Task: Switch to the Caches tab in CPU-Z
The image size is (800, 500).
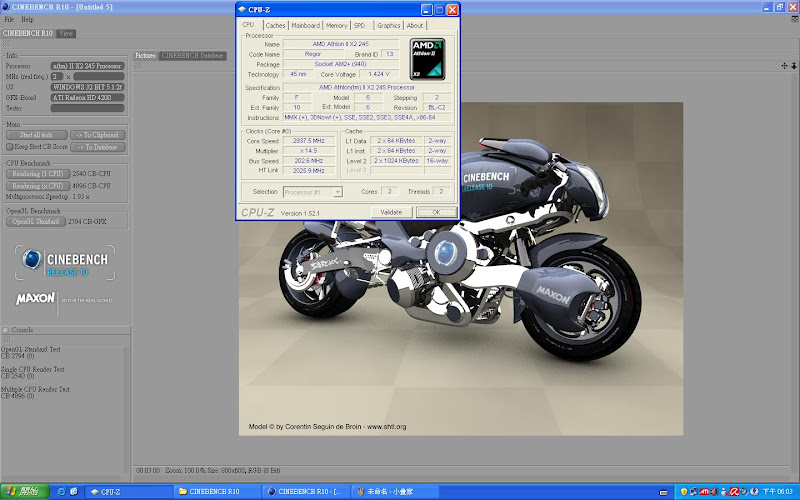Action: [276, 26]
